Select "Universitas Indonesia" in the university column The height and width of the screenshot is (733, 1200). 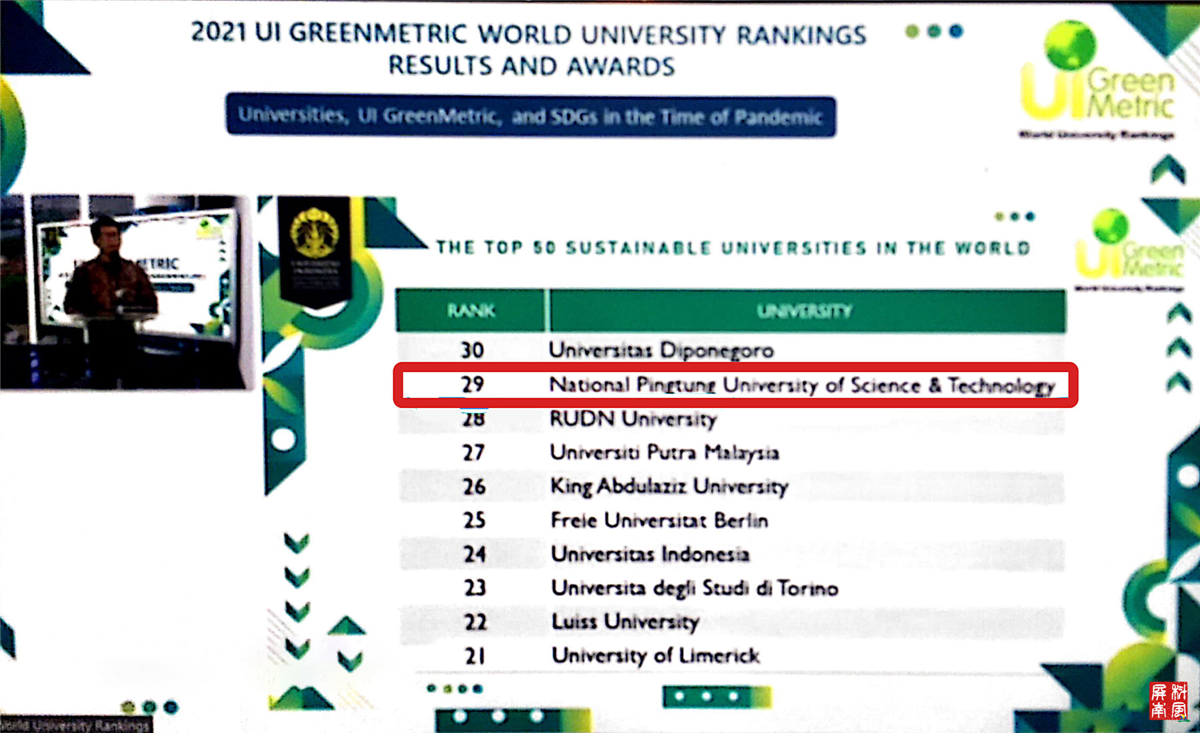[650, 554]
